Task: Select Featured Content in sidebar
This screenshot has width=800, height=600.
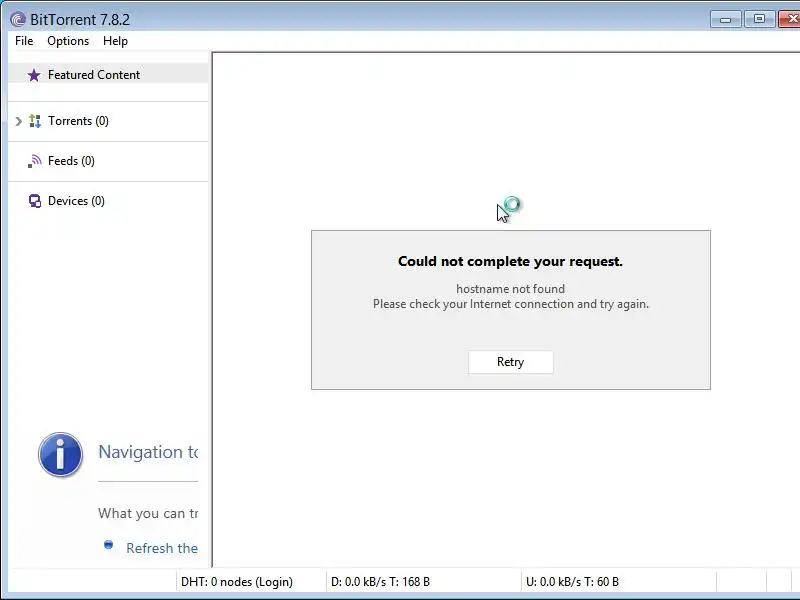Action: coord(108,75)
